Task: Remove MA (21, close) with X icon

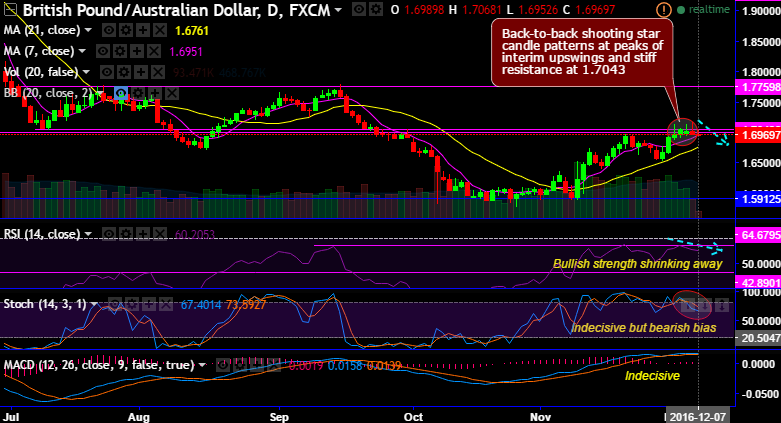Action: pyautogui.click(x=159, y=30)
